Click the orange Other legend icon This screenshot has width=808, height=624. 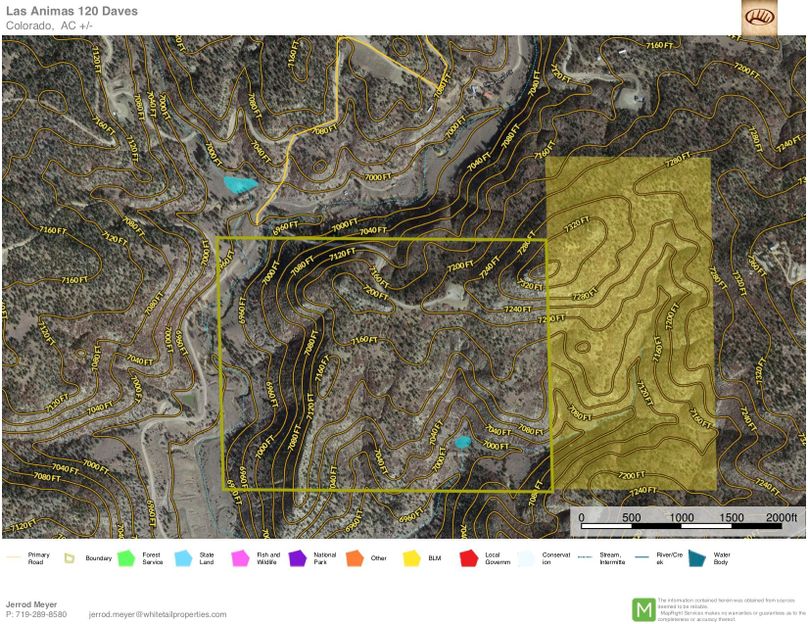point(354,558)
